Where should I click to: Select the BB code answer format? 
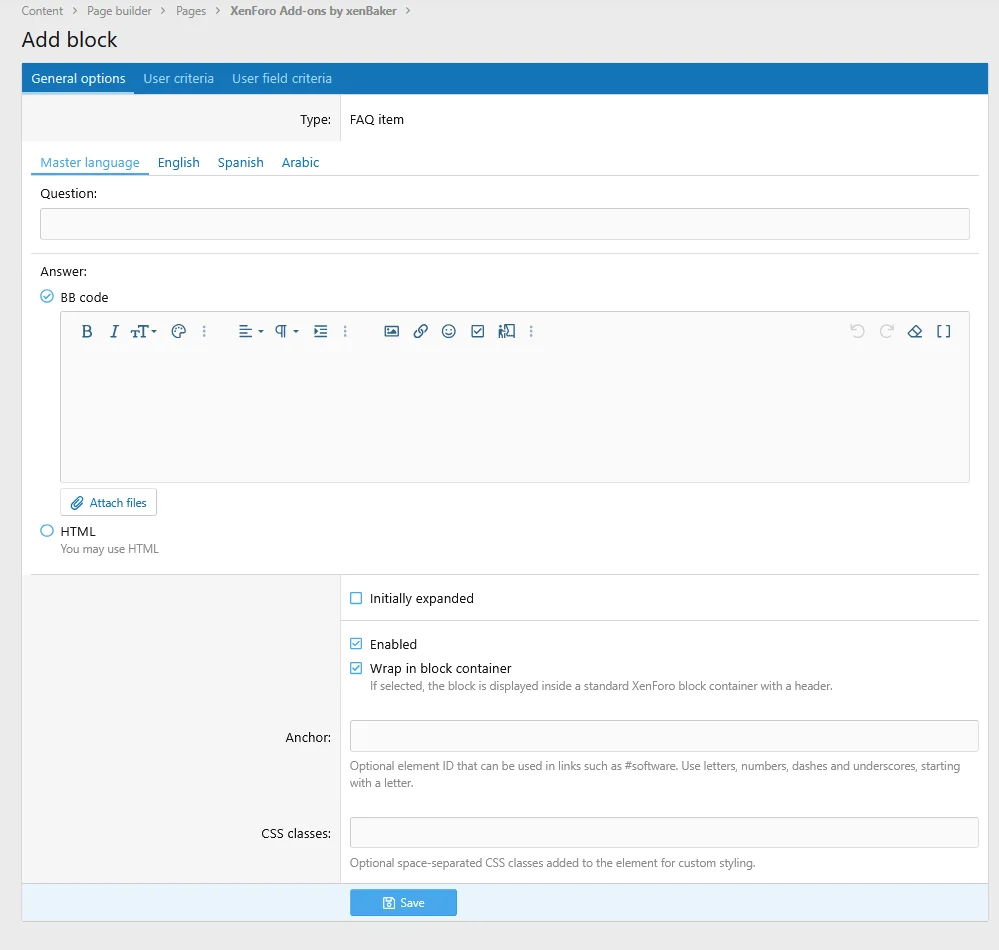(47, 297)
